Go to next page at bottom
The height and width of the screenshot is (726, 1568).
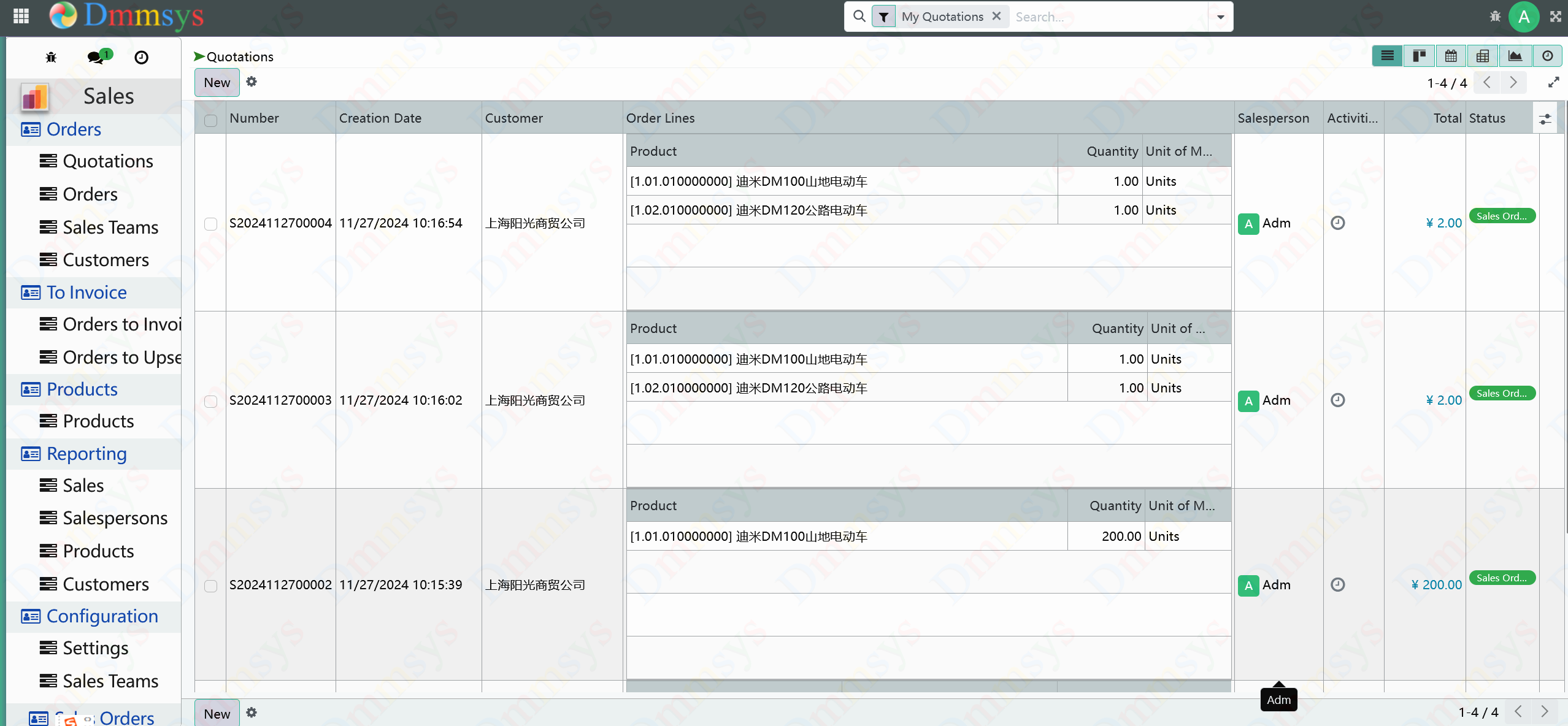point(1545,712)
